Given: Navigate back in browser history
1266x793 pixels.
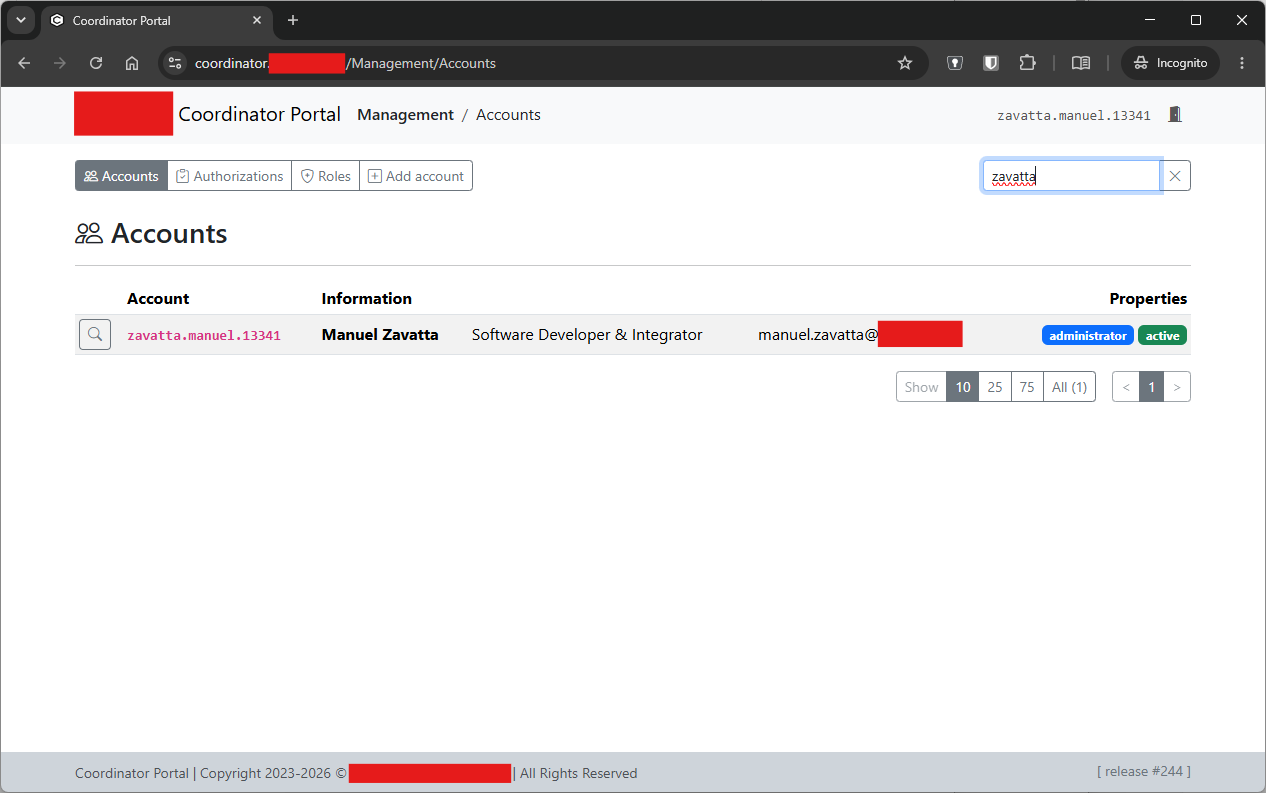Looking at the screenshot, I should pyautogui.click(x=24, y=63).
